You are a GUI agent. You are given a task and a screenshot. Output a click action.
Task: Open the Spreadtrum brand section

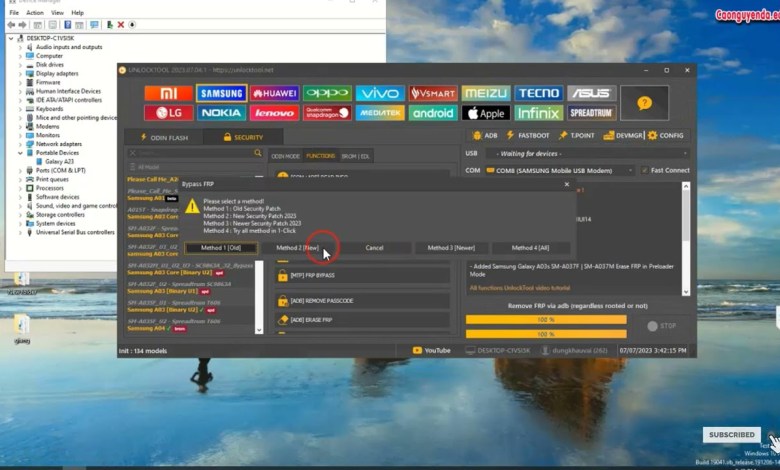591,113
